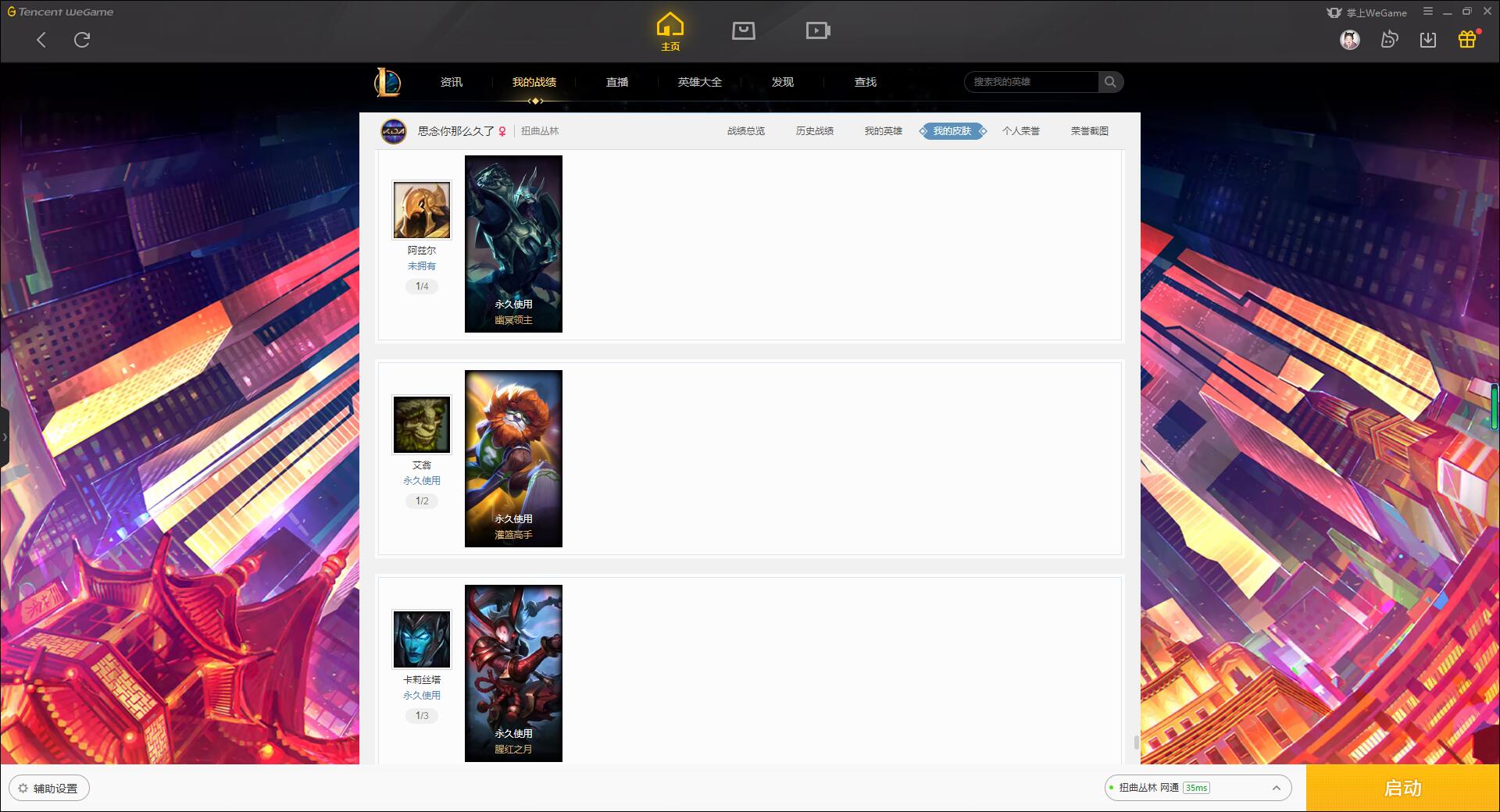Click the Tencent WeGame title logo
This screenshot has width=1500, height=812.
[60, 12]
